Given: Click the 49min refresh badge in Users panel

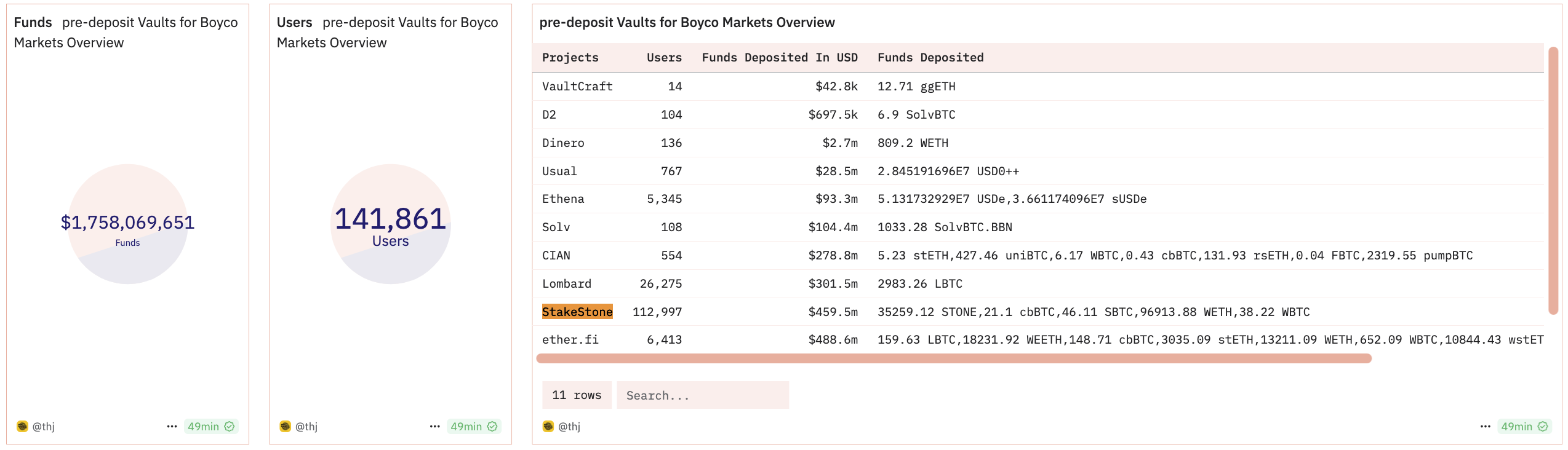Looking at the screenshot, I should pyautogui.click(x=474, y=426).
